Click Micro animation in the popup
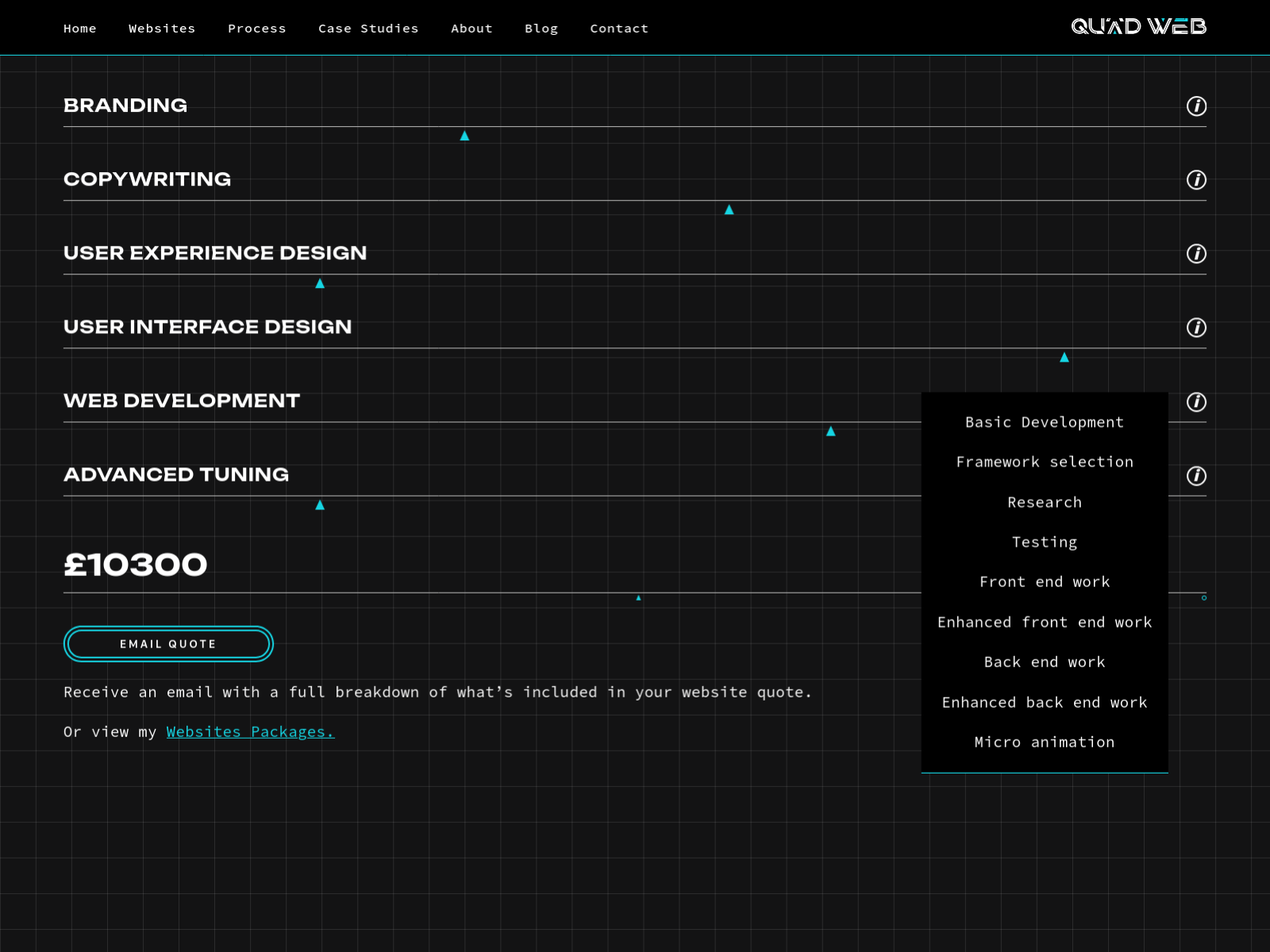This screenshot has height=952, width=1270. tap(1045, 743)
